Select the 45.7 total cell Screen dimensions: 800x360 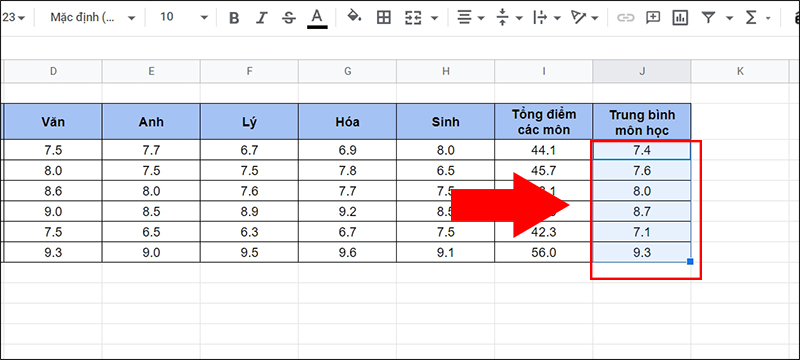[544, 171]
